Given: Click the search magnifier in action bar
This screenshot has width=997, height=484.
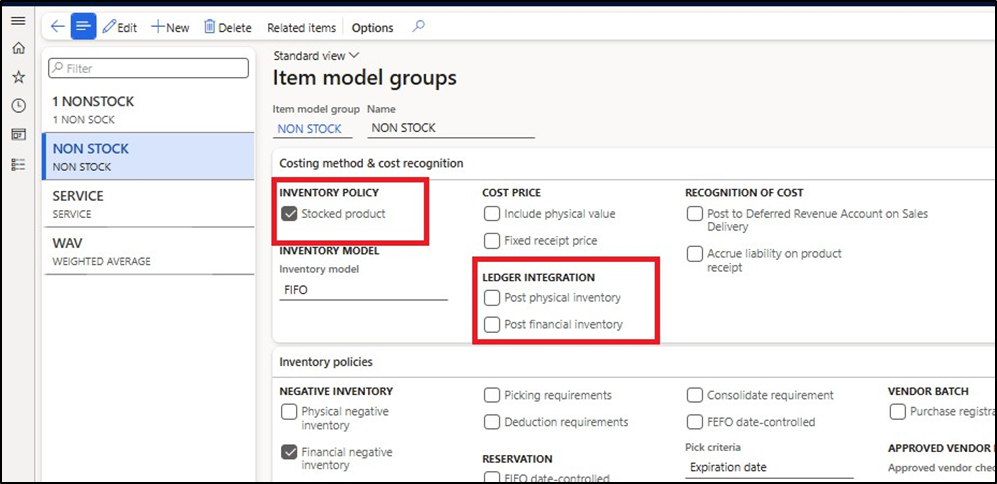Looking at the screenshot, I should click(x=418, y=27).
